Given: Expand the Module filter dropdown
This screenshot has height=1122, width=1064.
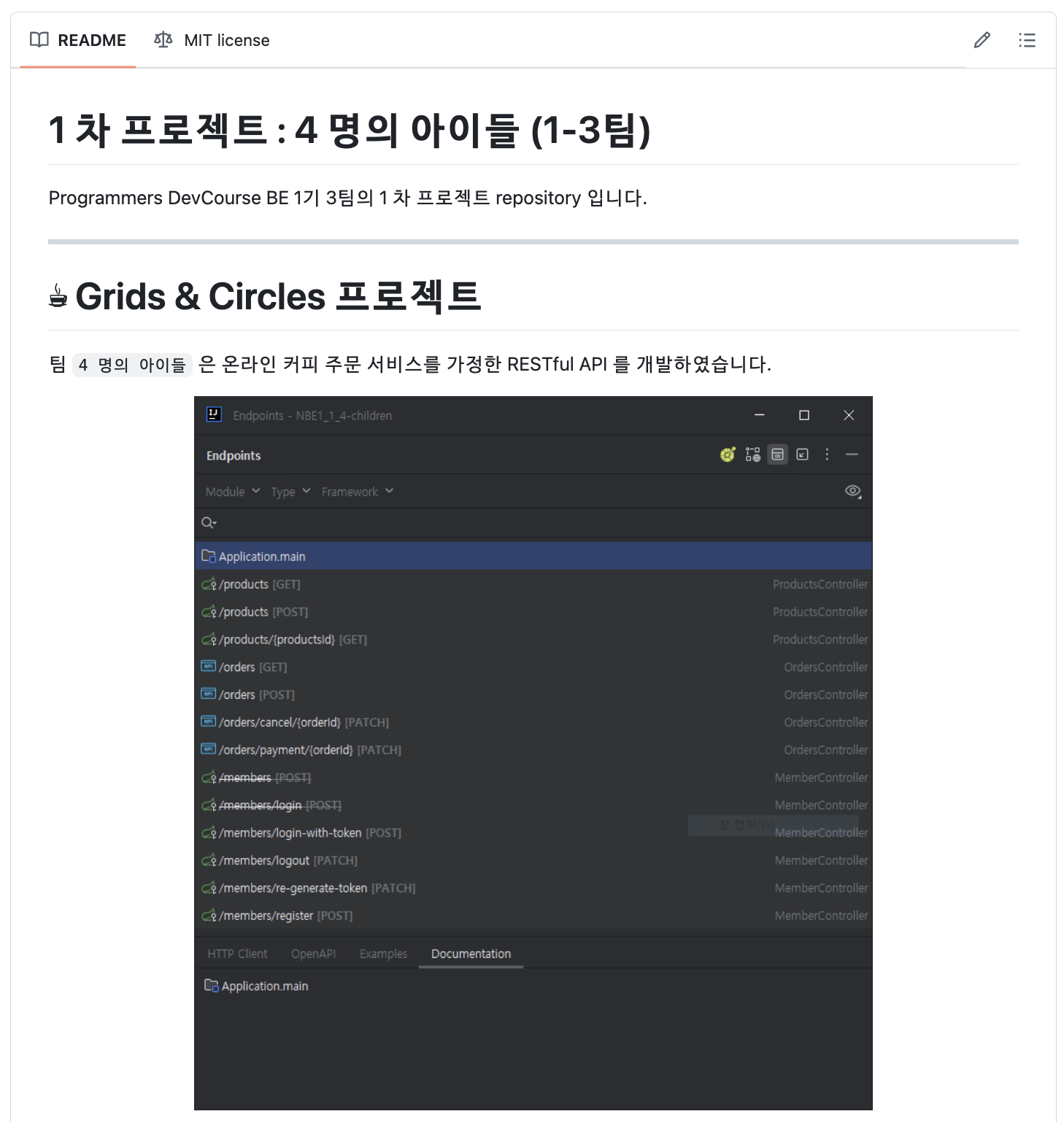Looking at the screenshot, I should pyautogui.click(x=233, y=492).
